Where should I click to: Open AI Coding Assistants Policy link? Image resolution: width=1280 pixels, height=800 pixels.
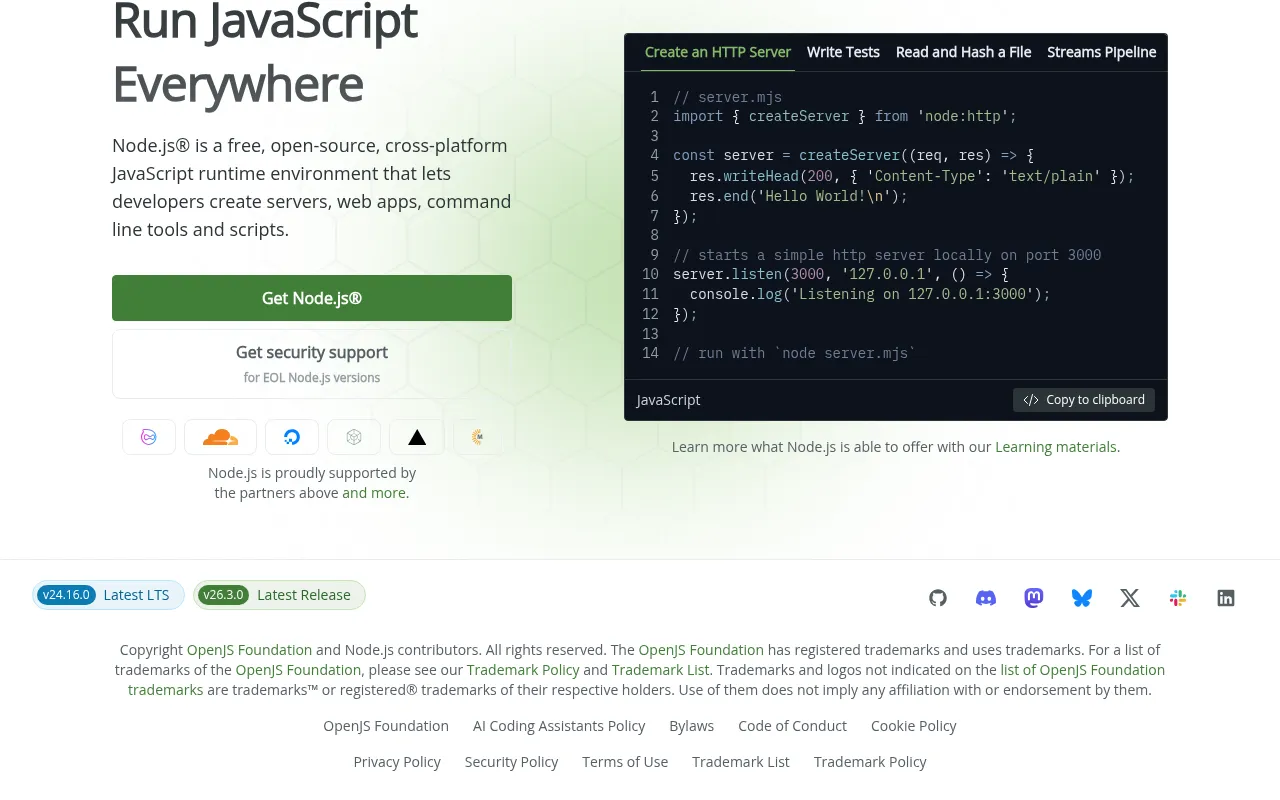(x=559, y=726)
